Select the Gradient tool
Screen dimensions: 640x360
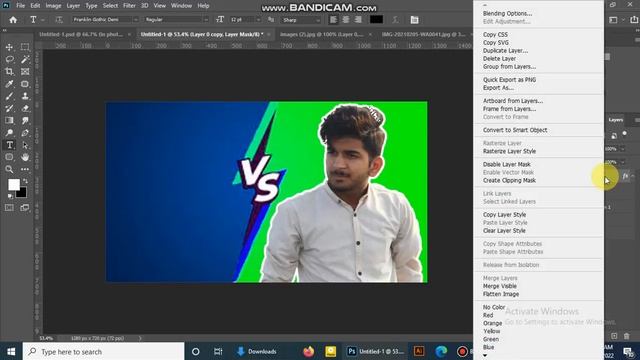(9, 120)
